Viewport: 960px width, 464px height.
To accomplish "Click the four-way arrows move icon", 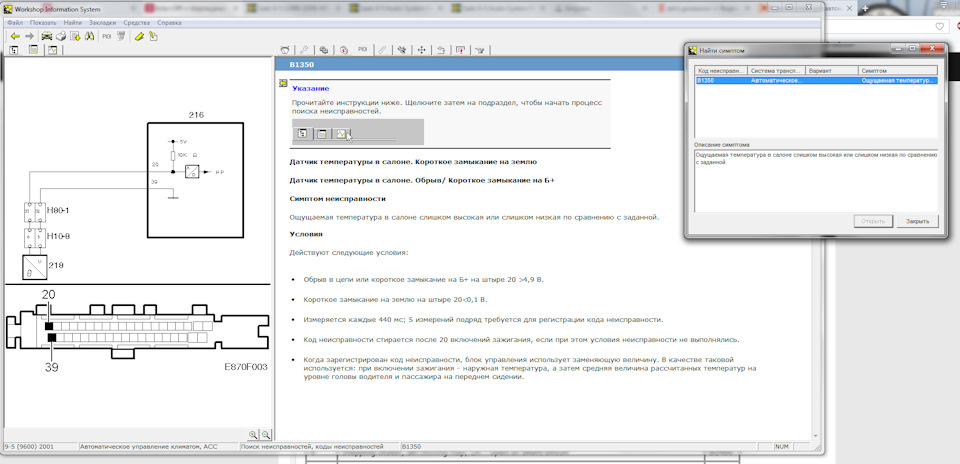I will [x=422, y=50].
